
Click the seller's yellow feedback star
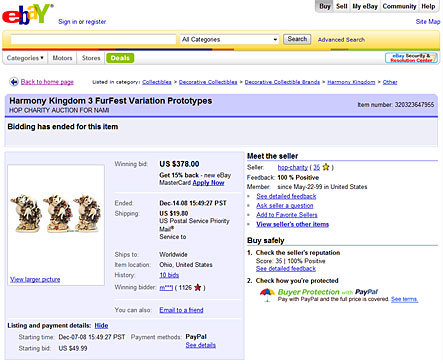tap(326, 167)
